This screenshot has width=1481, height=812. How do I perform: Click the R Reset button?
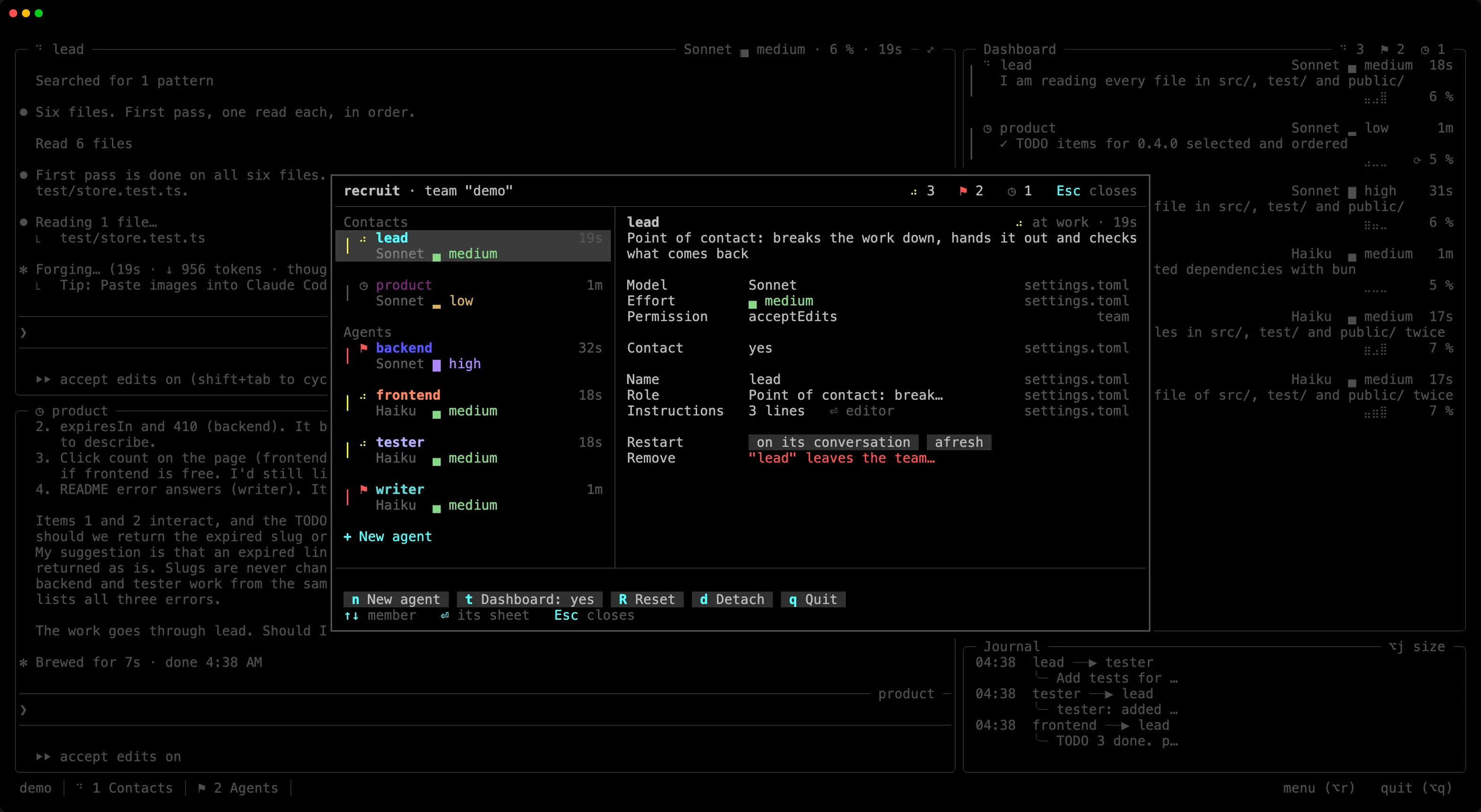click(x=647, y=600)
